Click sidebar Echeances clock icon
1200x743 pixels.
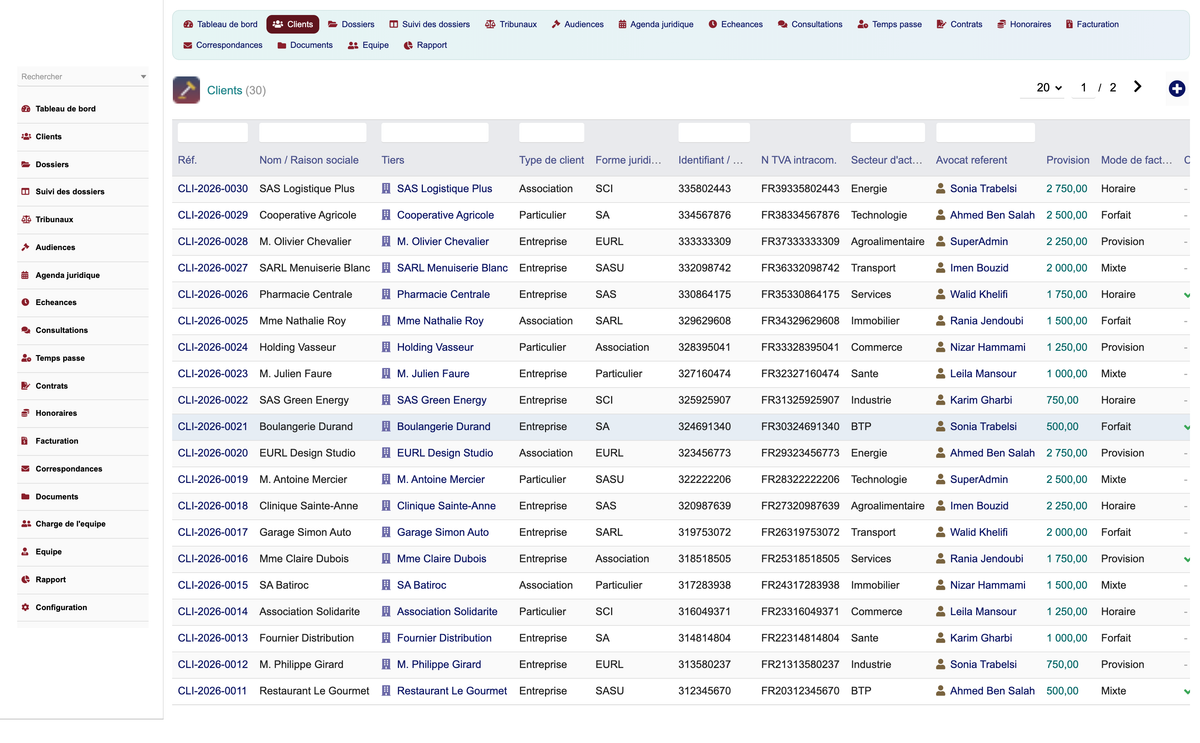point(26,302)
